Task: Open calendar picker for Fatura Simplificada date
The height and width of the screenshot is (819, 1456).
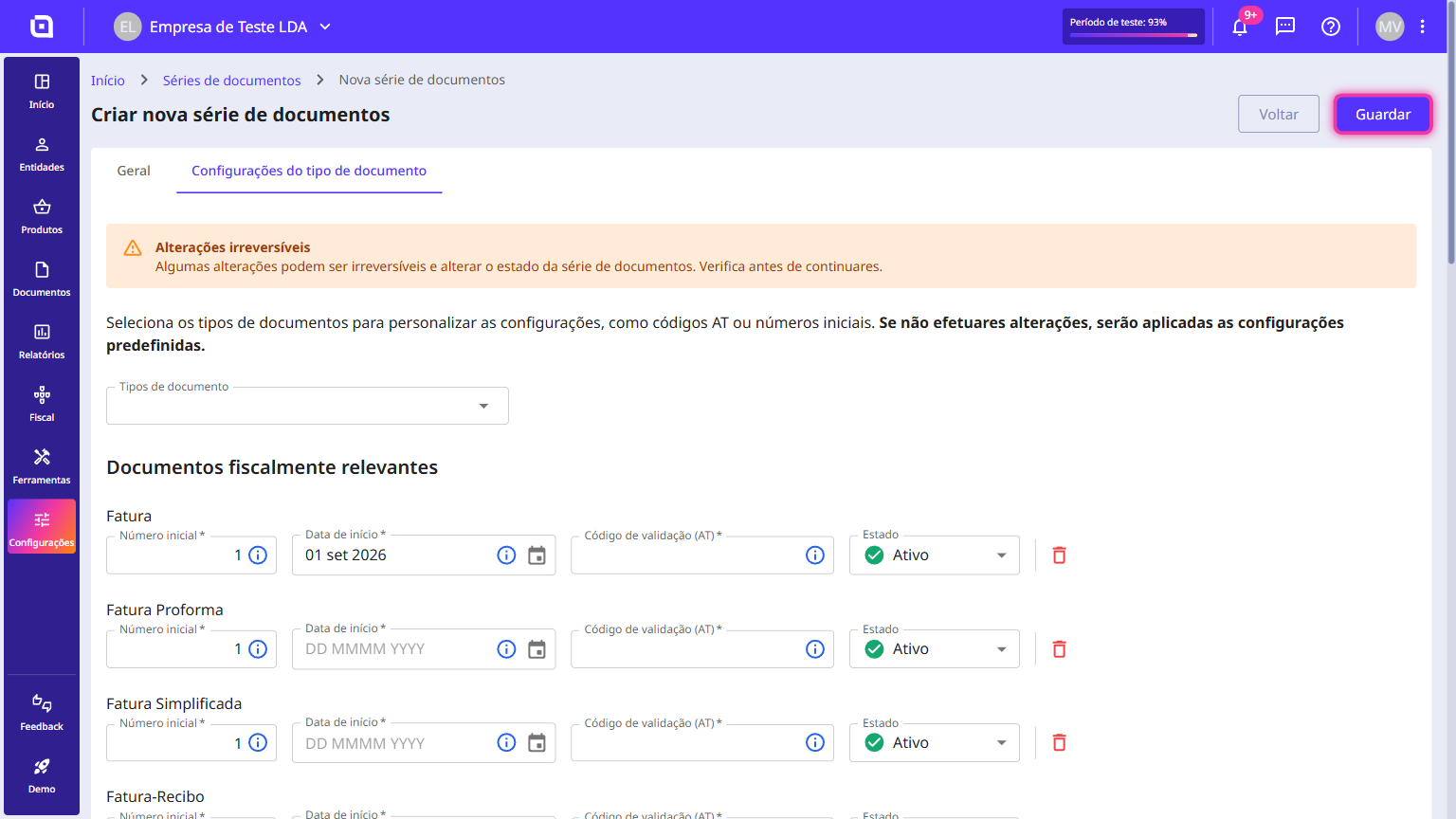Action: (537, 743)
